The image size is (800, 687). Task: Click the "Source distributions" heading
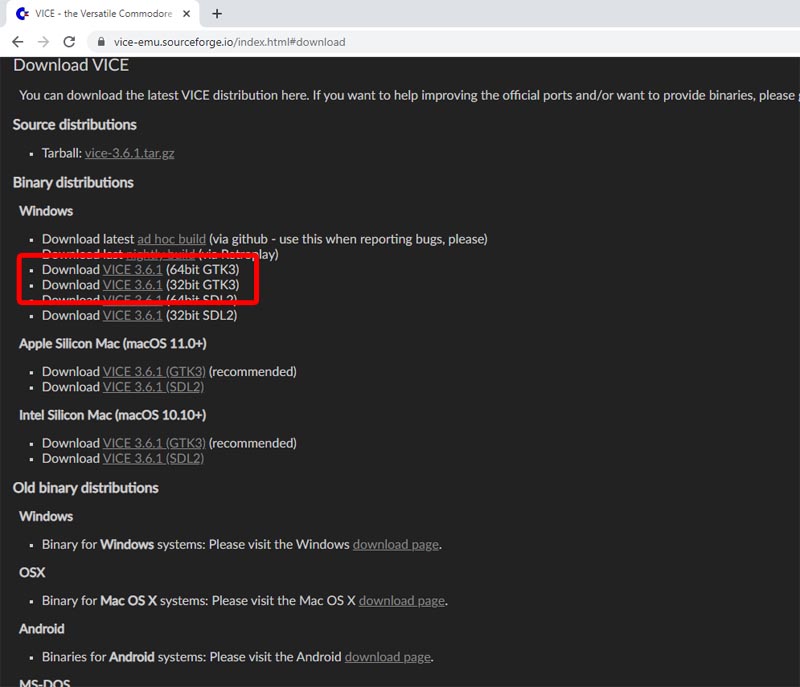pyautogui.click(x=74, y=125)
